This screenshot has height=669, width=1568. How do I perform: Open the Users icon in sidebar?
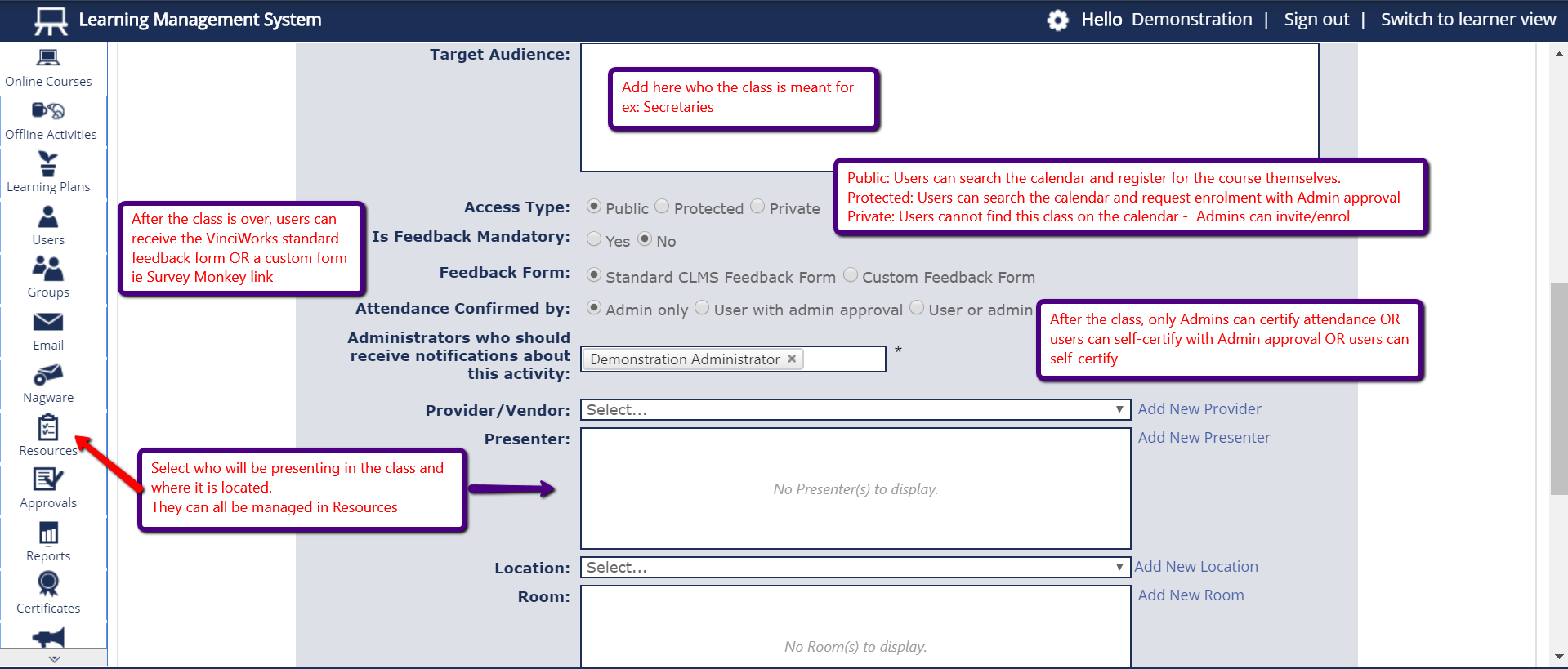tap(48, 217)
